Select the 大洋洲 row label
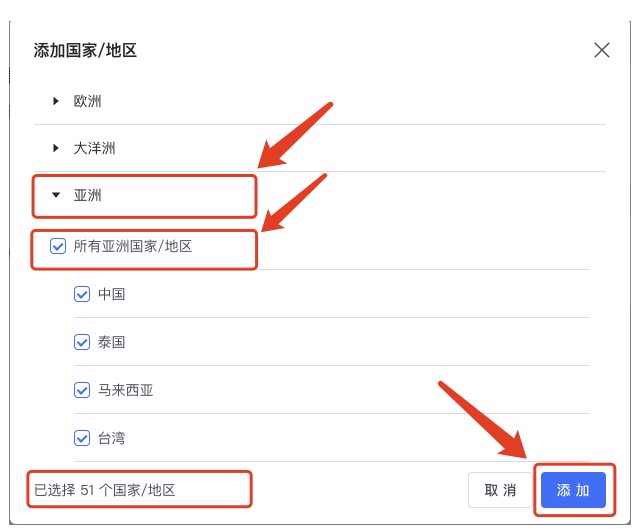The image size is (635, 529). click(94, 148)
